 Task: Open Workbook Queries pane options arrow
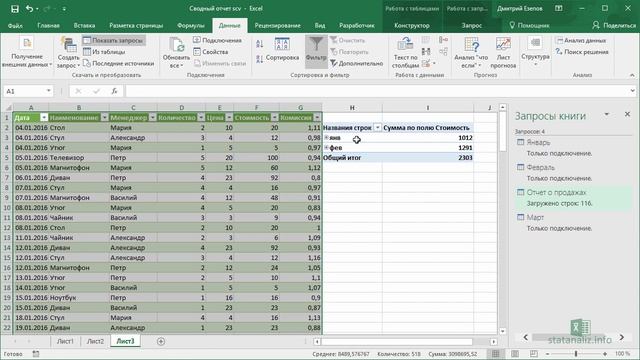[607, 114]
